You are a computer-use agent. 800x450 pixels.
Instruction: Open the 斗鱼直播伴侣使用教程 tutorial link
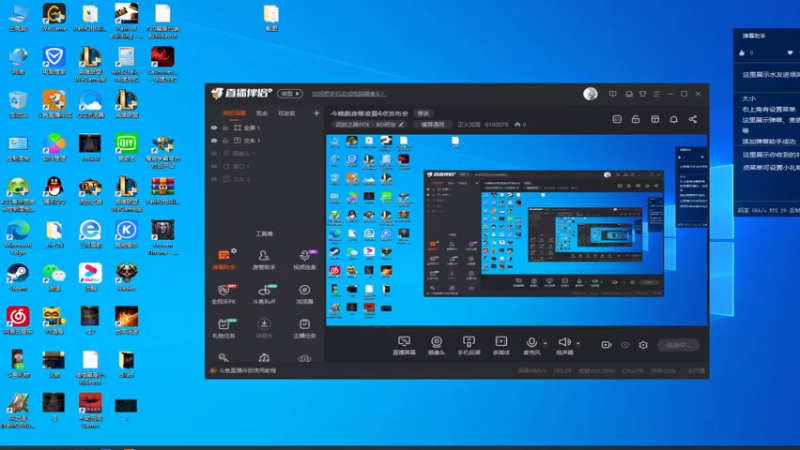pyautogui.click(x=247, y=370)
